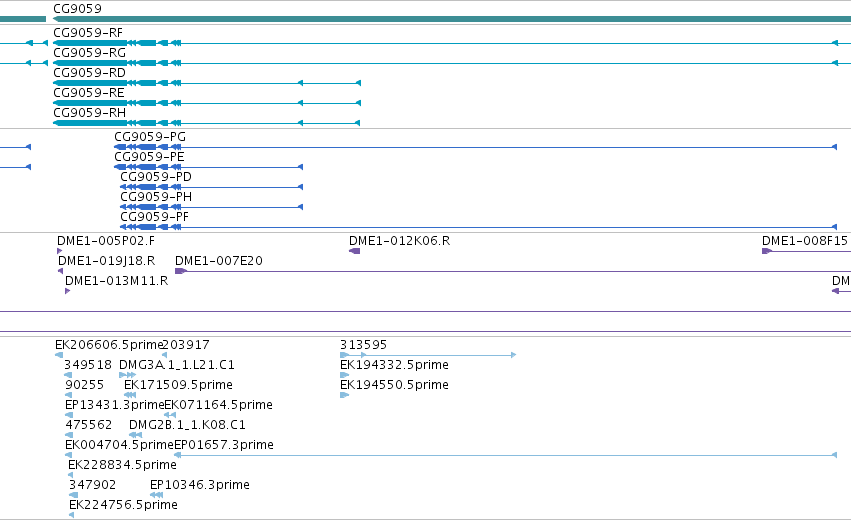
Task: Select the EP13431.3prime EST label
Action: (115, 405)
